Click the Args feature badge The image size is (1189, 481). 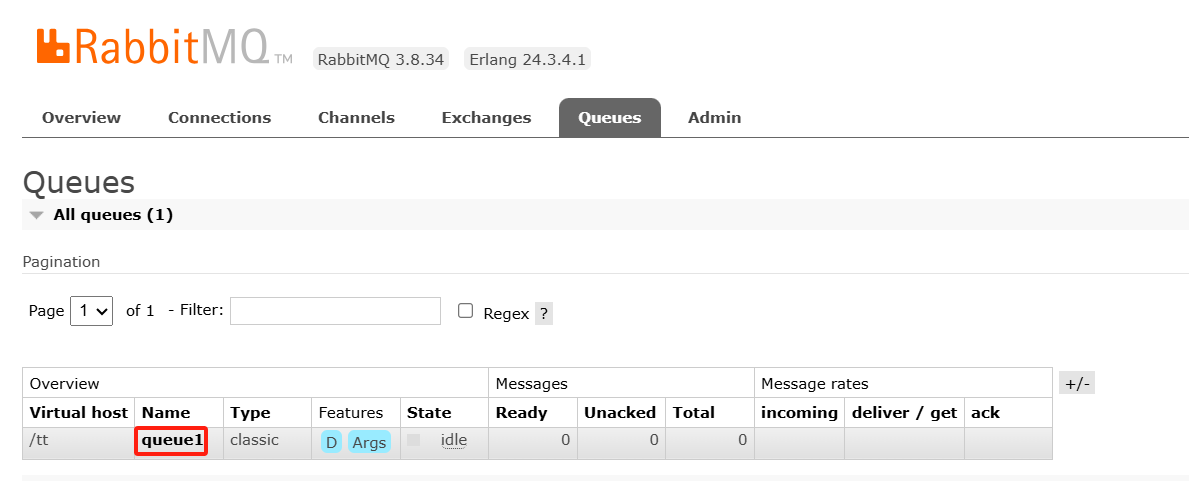click(369, 442)
